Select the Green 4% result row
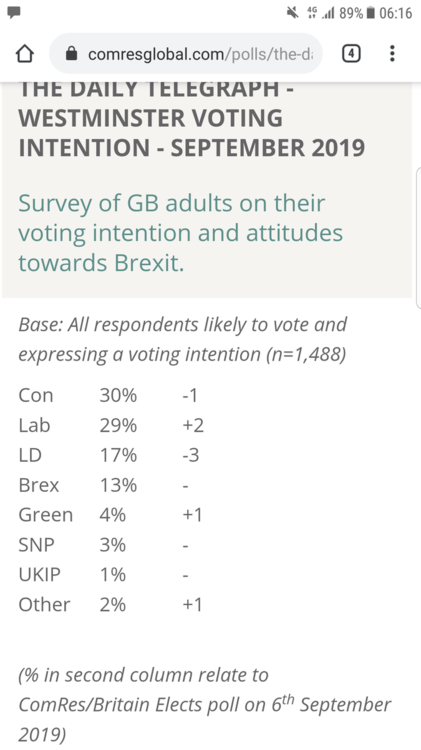421x750 pixels. 111,515
